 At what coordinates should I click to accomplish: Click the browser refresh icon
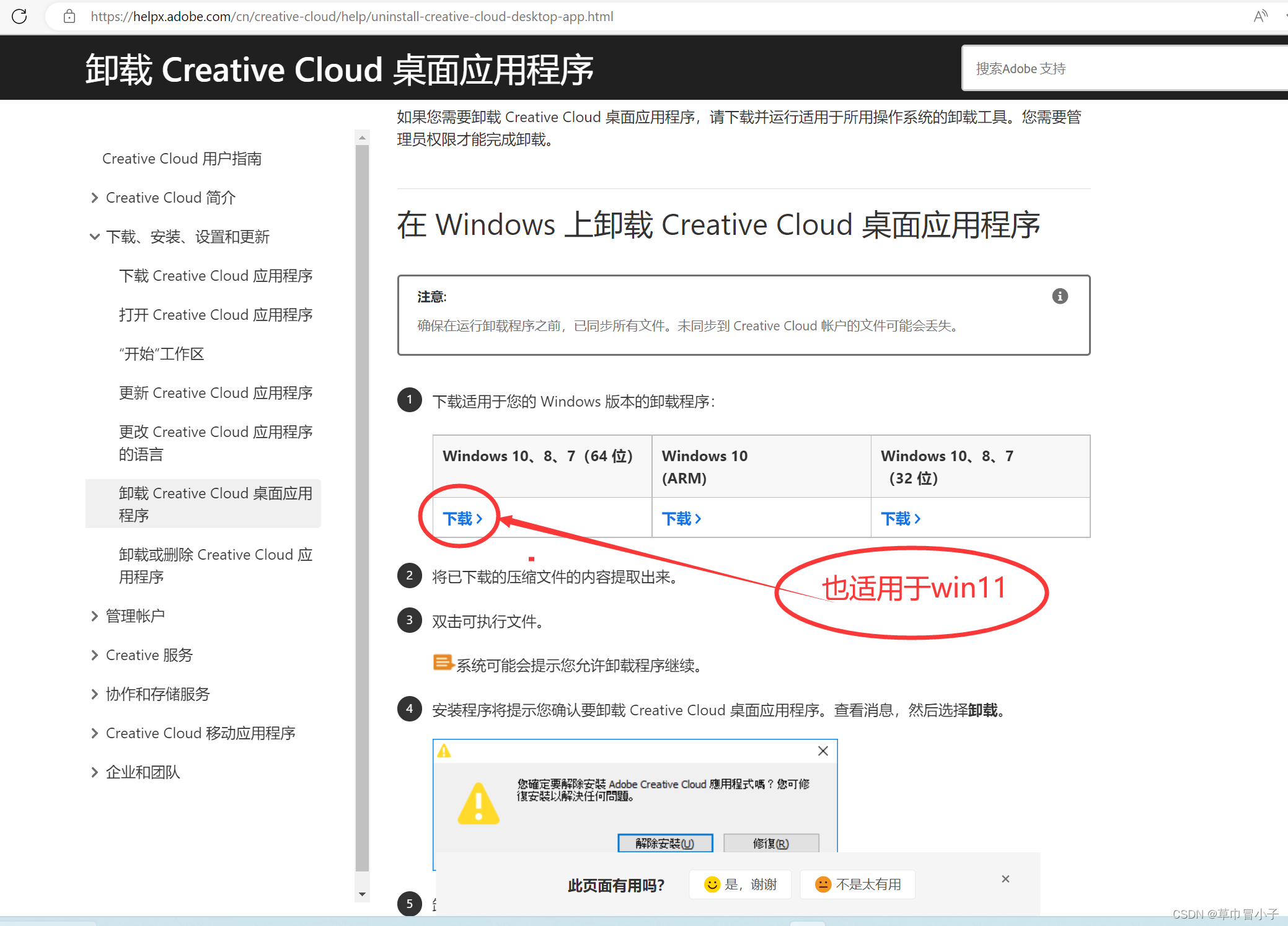19,16
